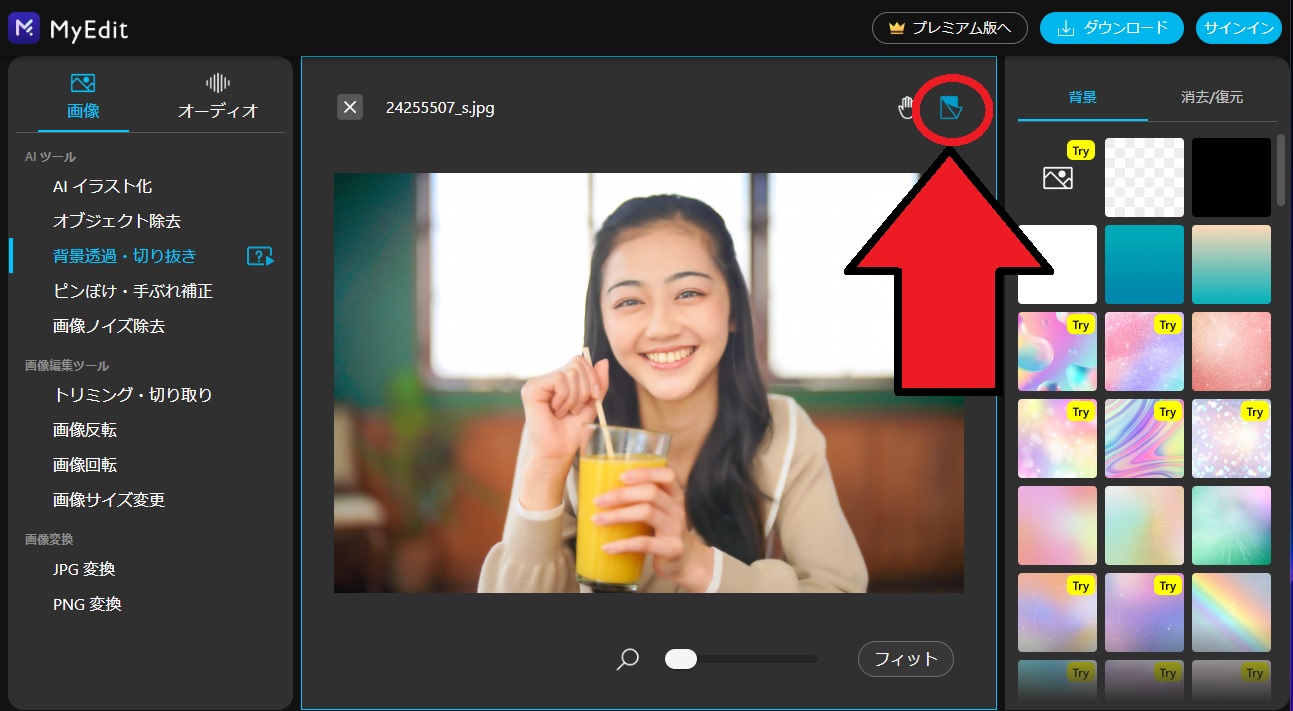This screenshot has height=711, width=1293.
Task: Open 画像反転 tool
Action: [x=85, y=430]
